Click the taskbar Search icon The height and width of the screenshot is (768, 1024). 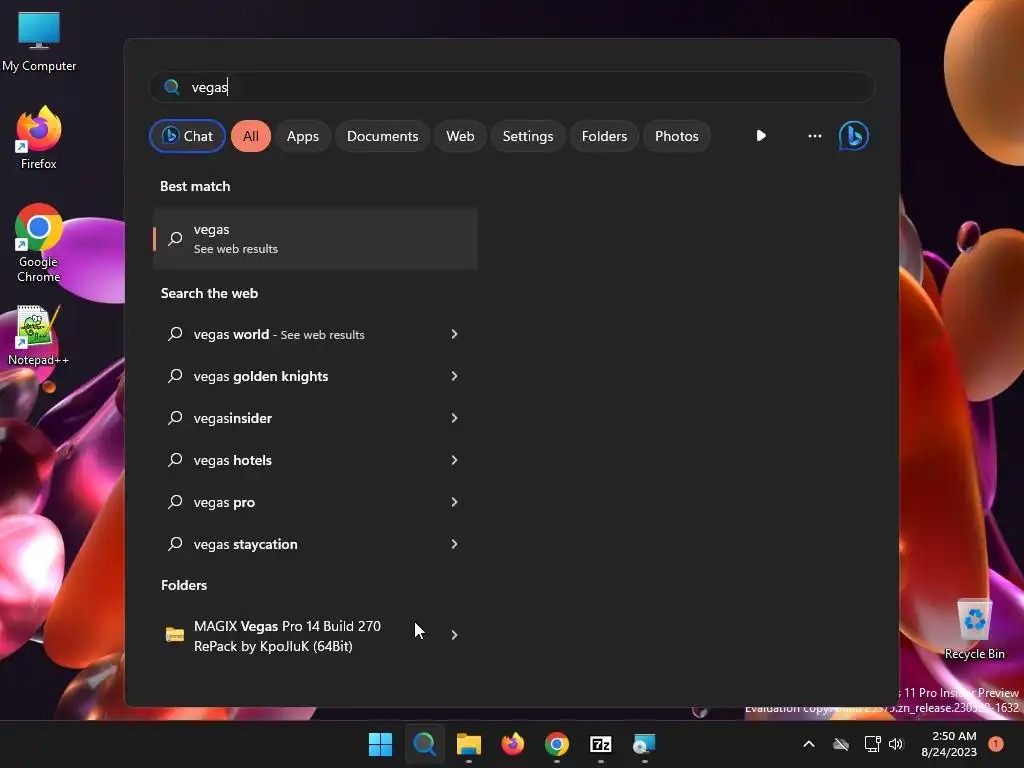(x=424, y=744)
